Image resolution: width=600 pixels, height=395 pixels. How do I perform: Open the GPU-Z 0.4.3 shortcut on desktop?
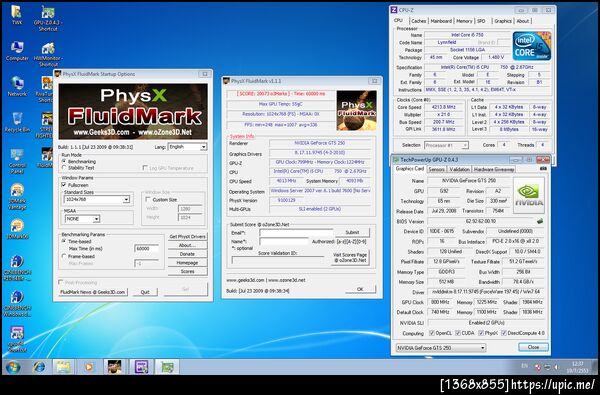click(48, 18)
